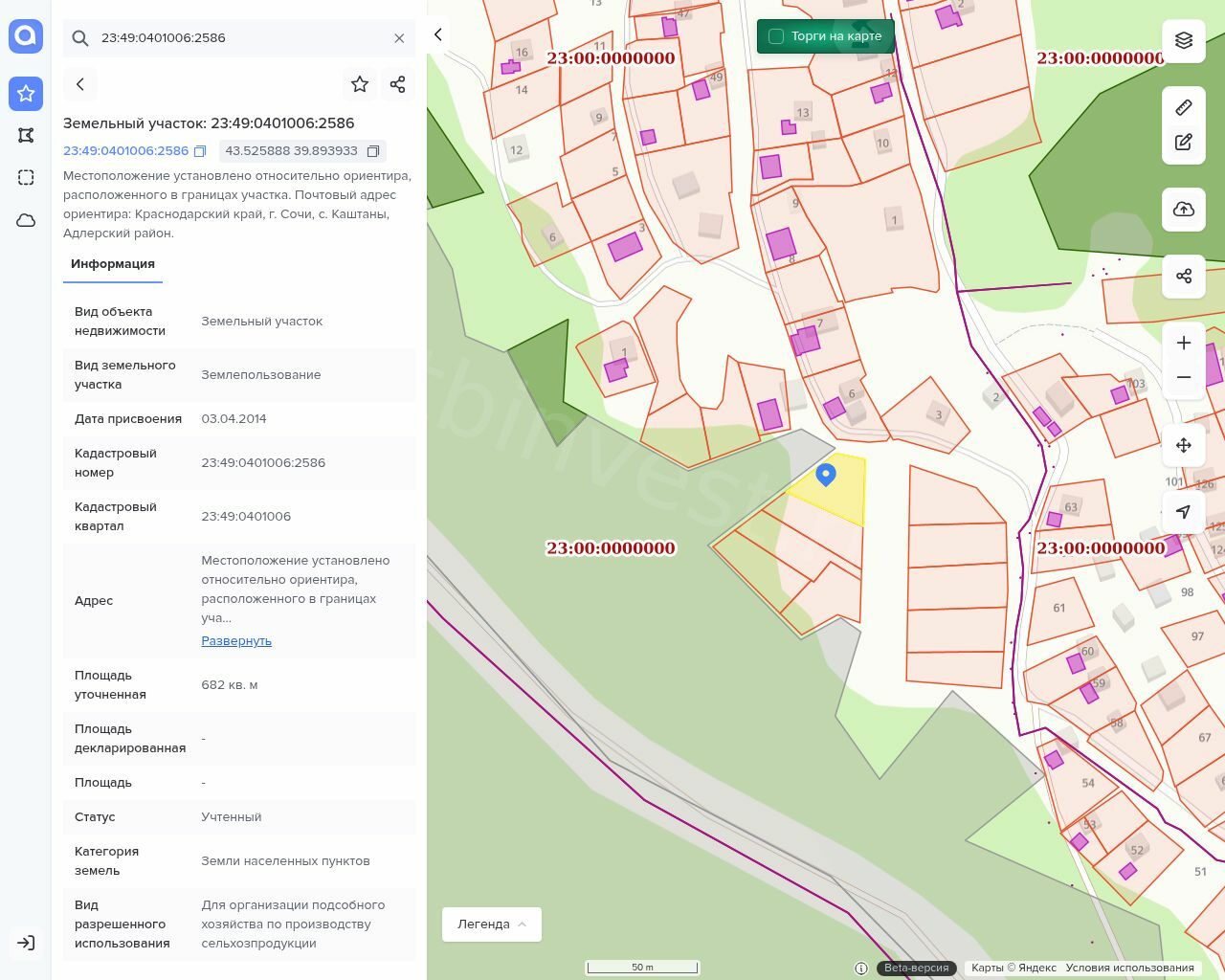This screenshot has height=980, width=1225.
Task: Click the cadastral number search field
Action: 239,38
